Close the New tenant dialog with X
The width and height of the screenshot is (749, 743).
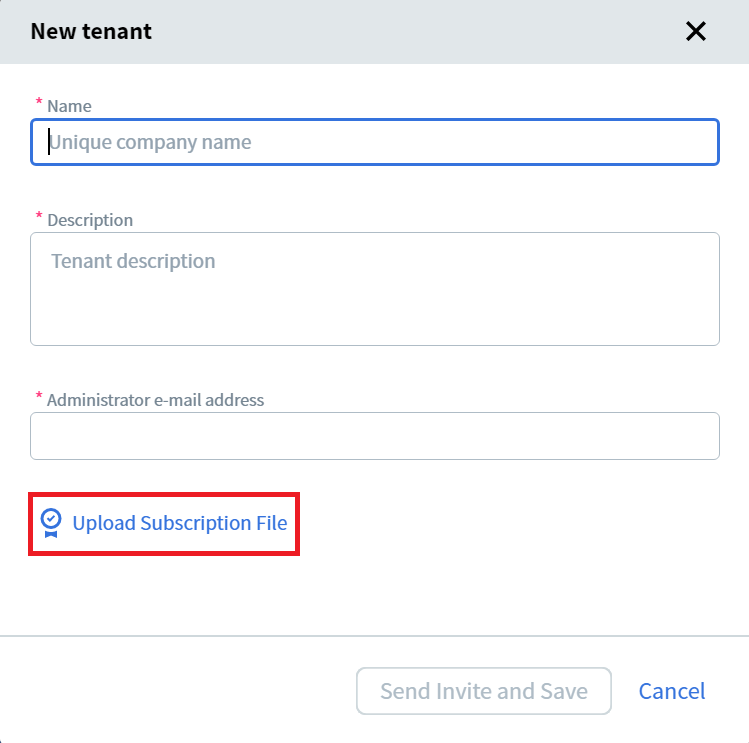(x=696, y=31)
